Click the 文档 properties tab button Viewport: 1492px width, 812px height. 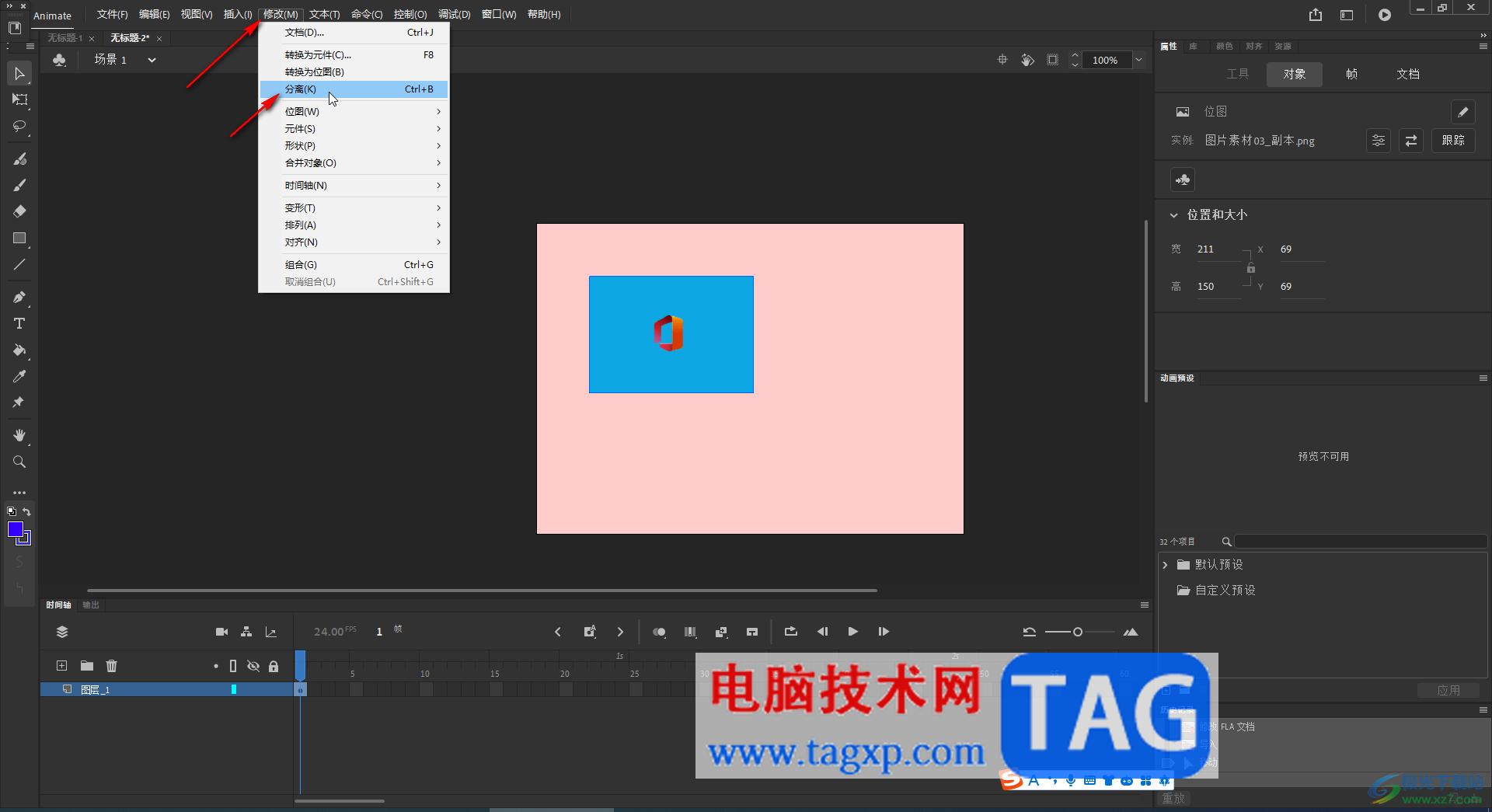point(1407,74)
